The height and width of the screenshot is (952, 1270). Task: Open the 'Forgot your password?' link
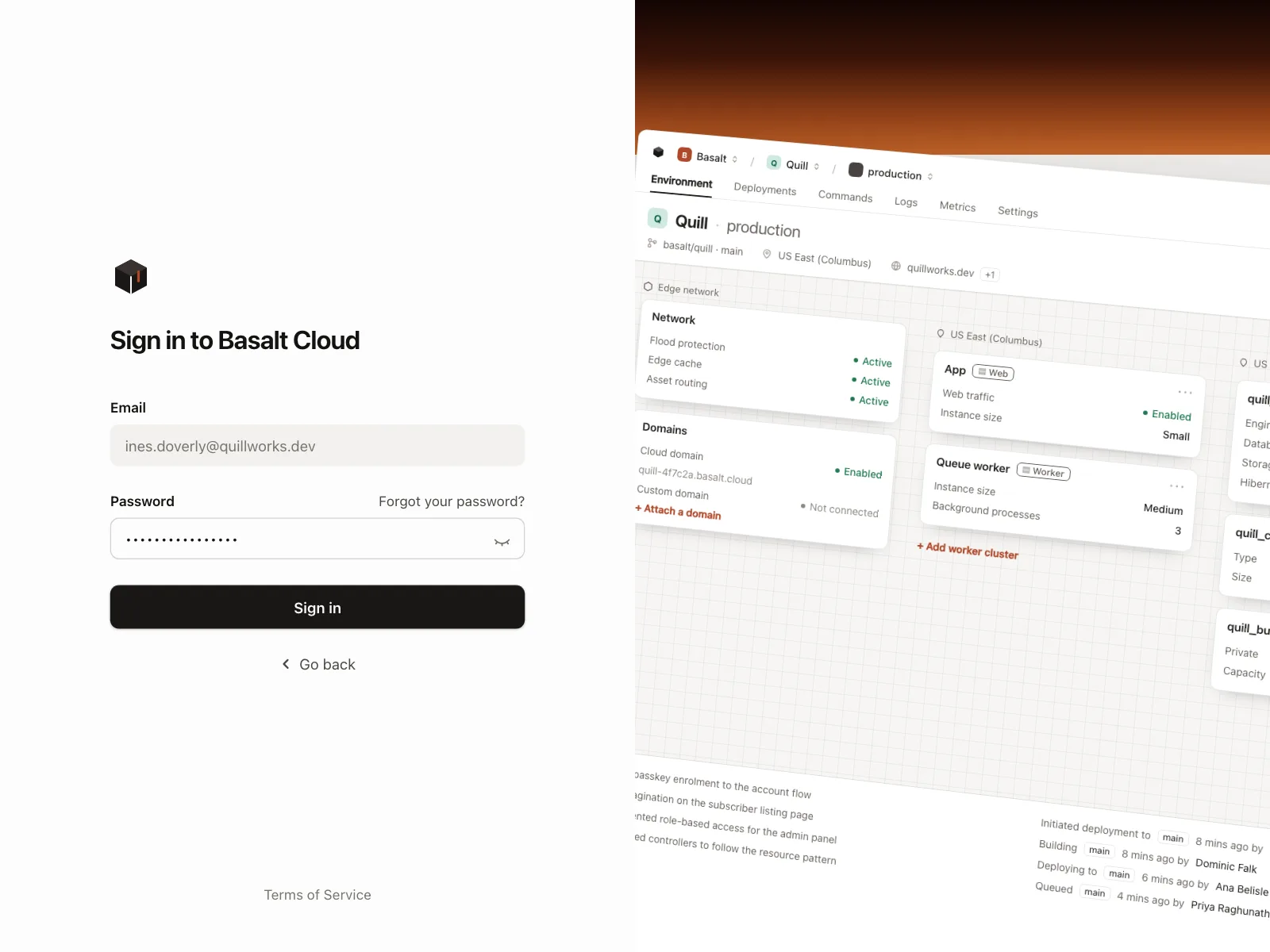pos(452,501)
